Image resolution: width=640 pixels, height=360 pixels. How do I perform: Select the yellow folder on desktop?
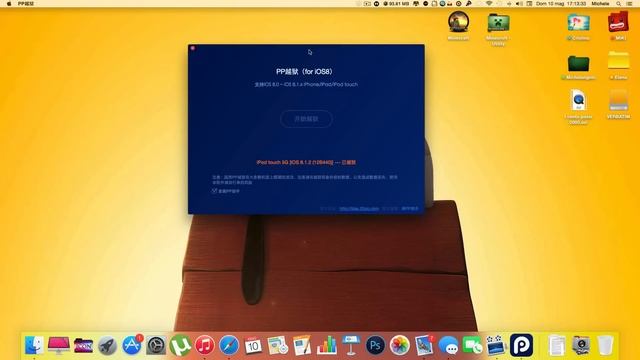point(618,61)
